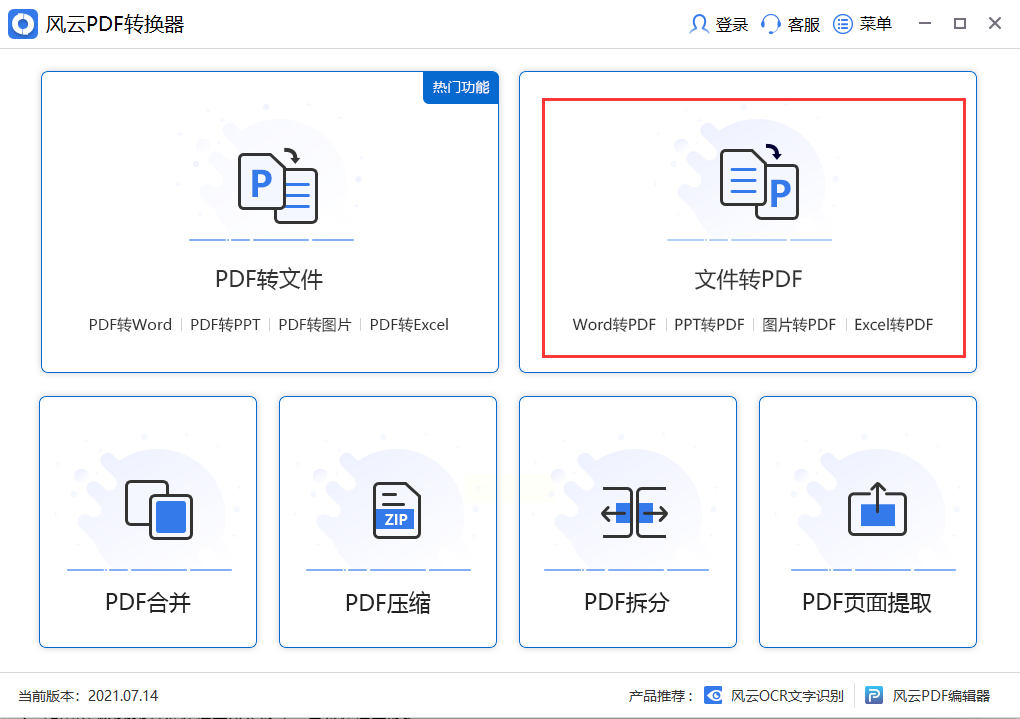This screenshot has height=719, width=1020.
Task: Choose PDF转图片 option
Action: (x=315, y=325)
